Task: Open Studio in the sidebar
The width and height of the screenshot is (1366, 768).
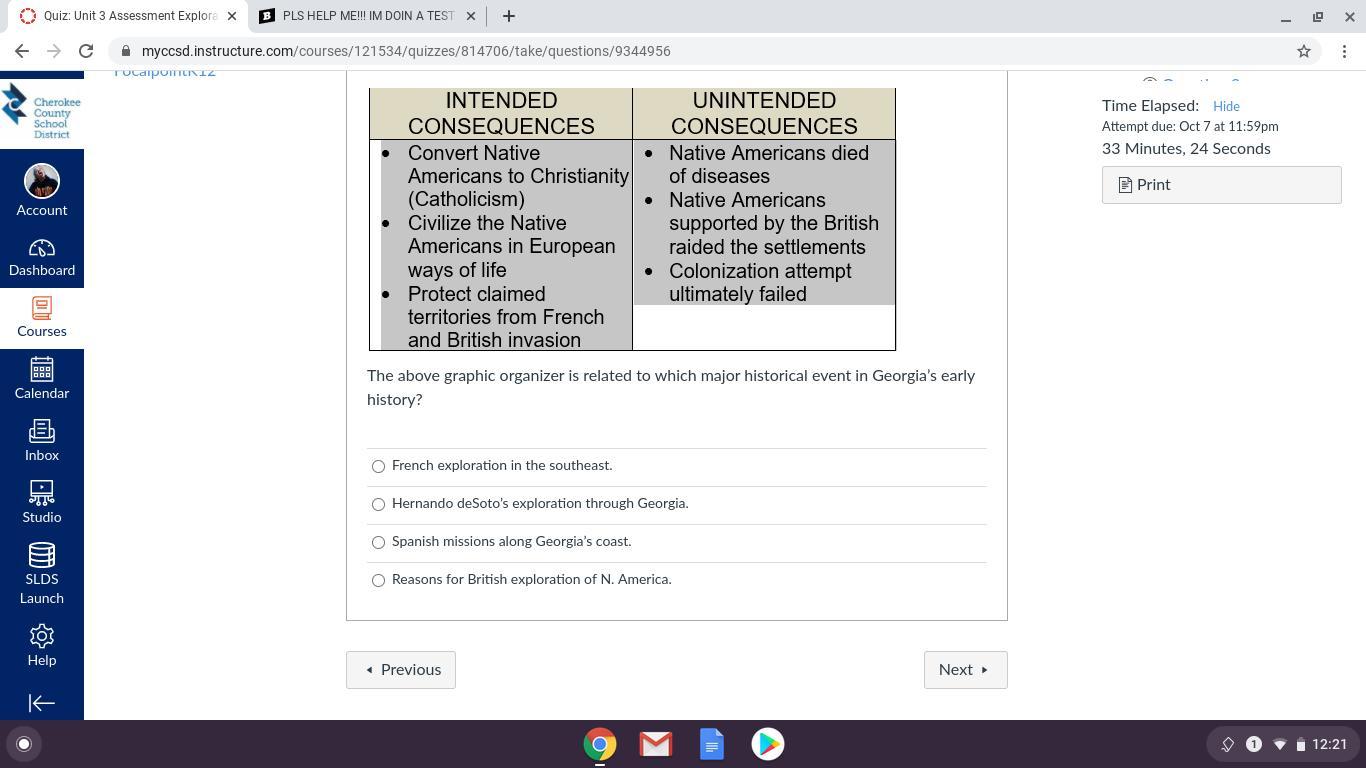Action: coord(41,504)
